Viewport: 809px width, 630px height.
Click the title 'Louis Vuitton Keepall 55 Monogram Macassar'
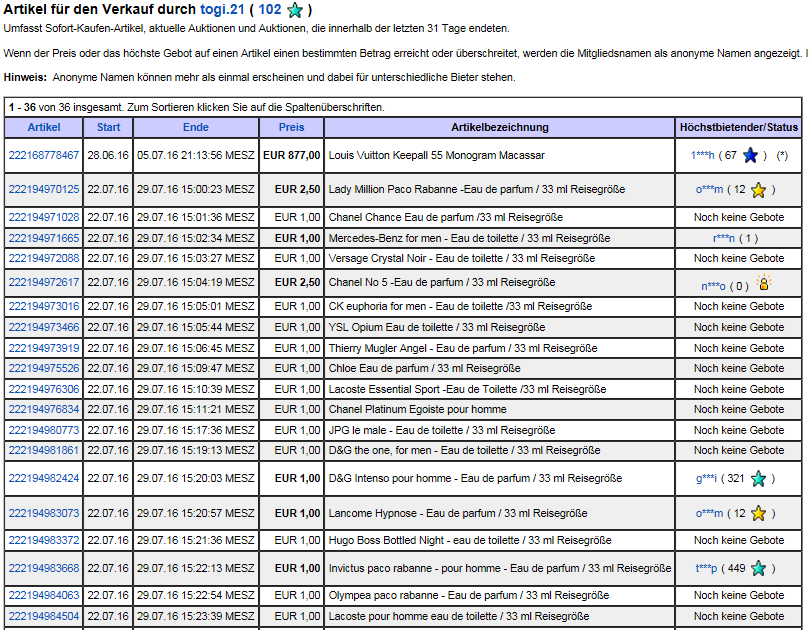(436, 155)
